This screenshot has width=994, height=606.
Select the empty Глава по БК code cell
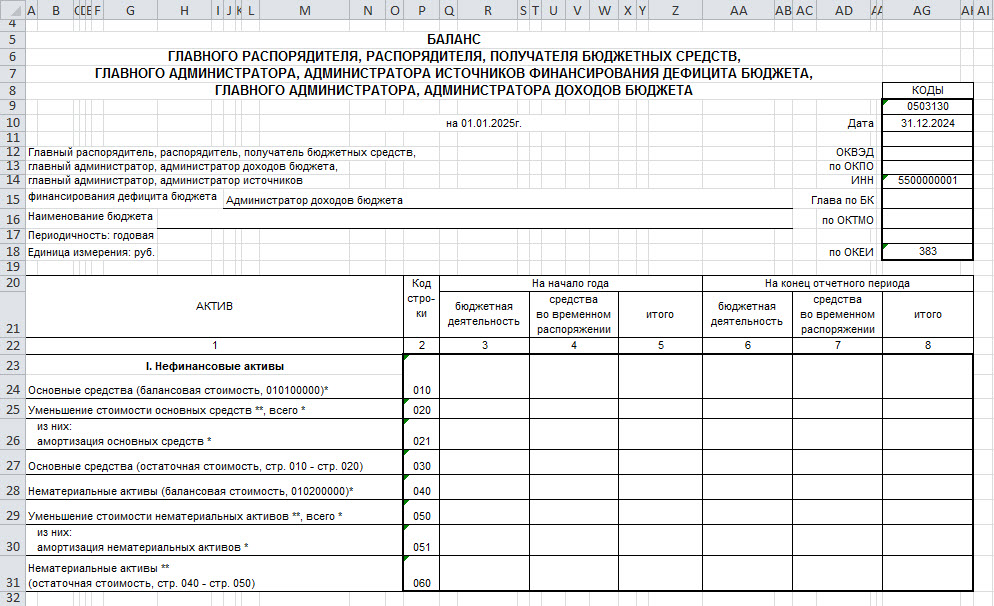click(x=927, y=199)
